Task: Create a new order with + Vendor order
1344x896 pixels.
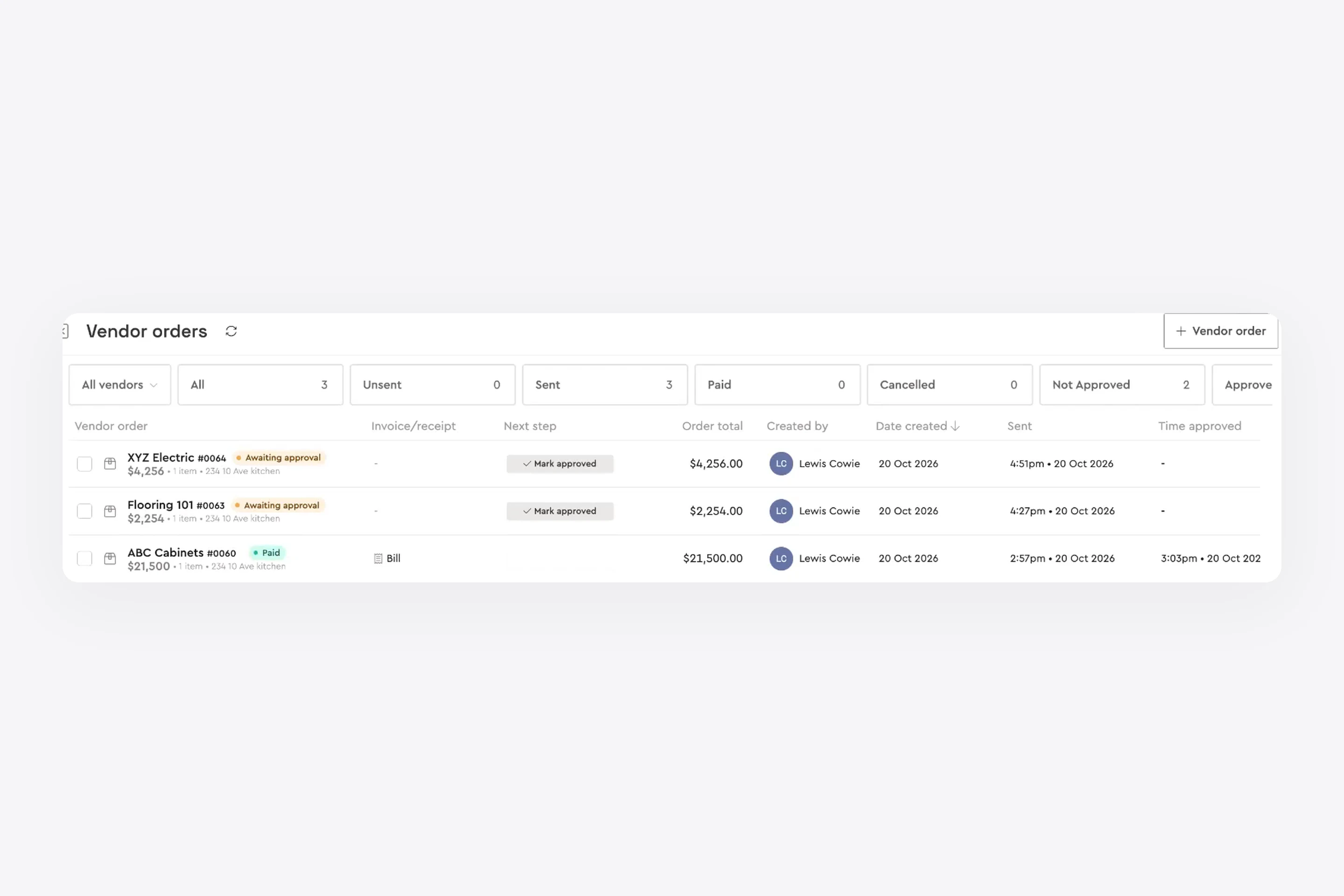Action: tap(1221, 331)
